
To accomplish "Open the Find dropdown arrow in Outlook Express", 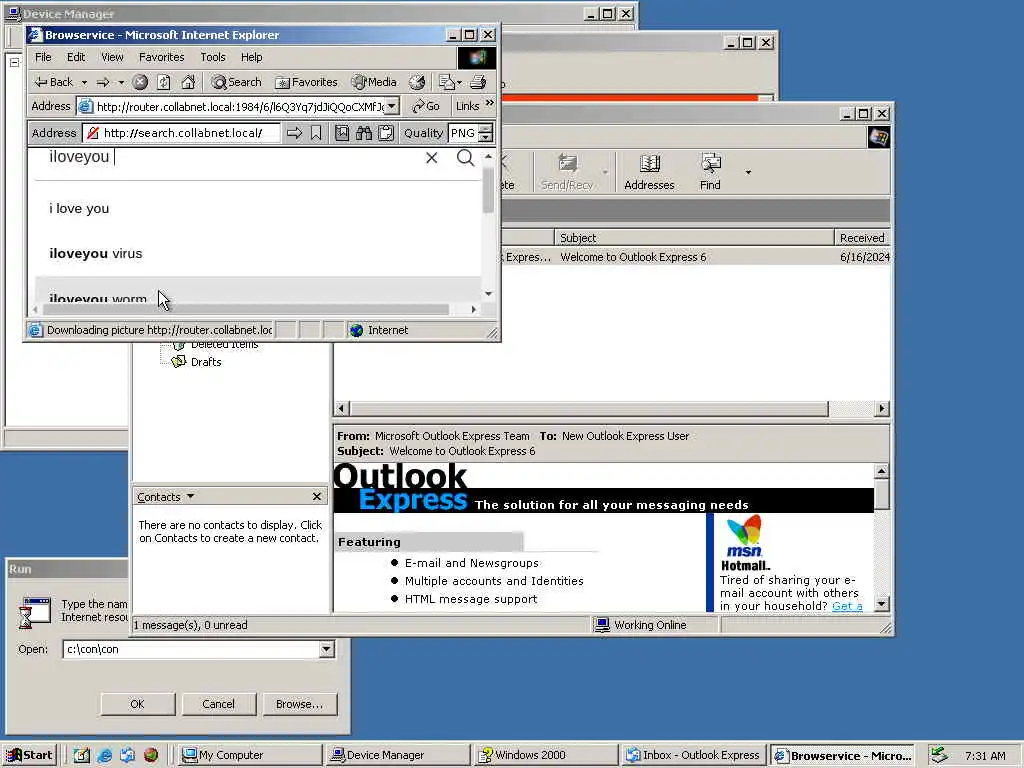I will [748, 172].
